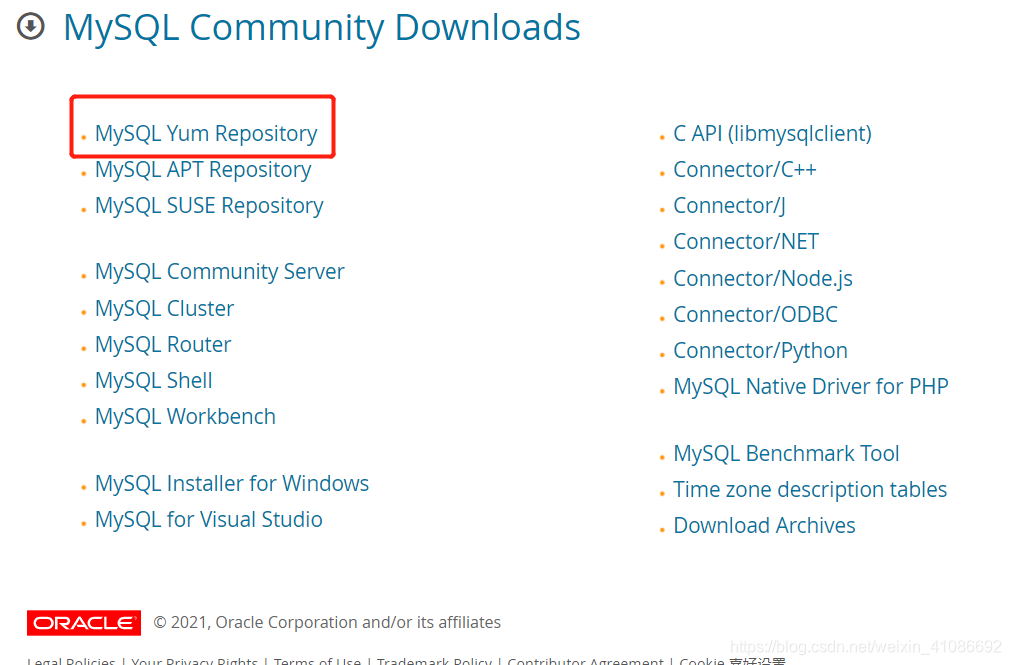Open the Connector/Python link
This screenshot has width=1011, height=665.
[760, 351]
